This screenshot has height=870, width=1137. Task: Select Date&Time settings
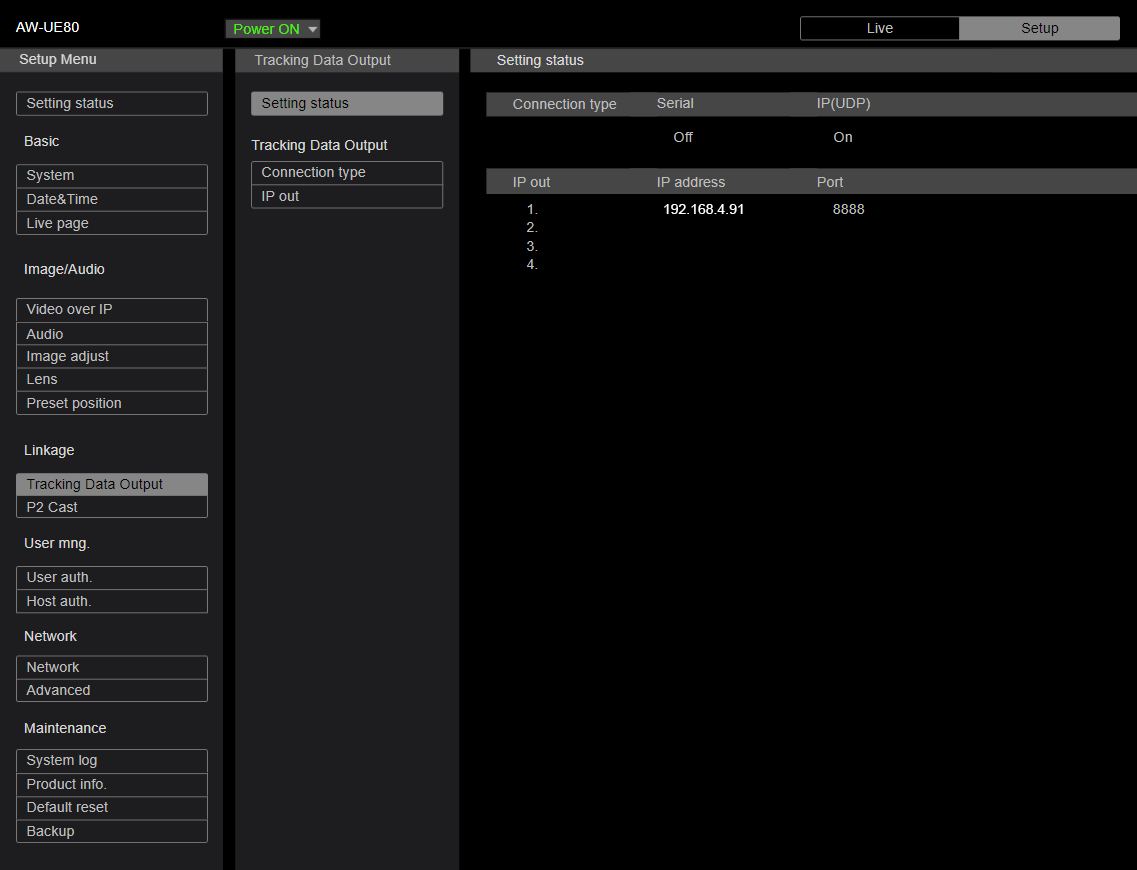pyautogui.click(x=112, y=199)
